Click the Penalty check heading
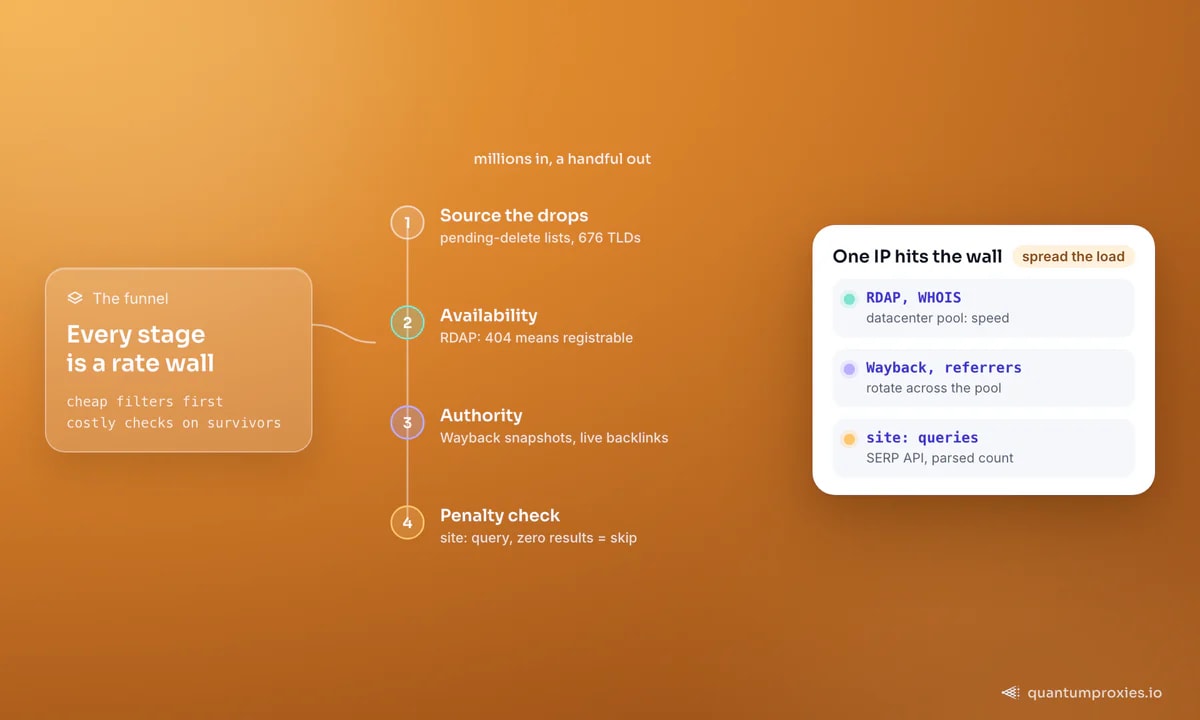The width and height of the screenshot is (1200, 720). click(500, 515)
